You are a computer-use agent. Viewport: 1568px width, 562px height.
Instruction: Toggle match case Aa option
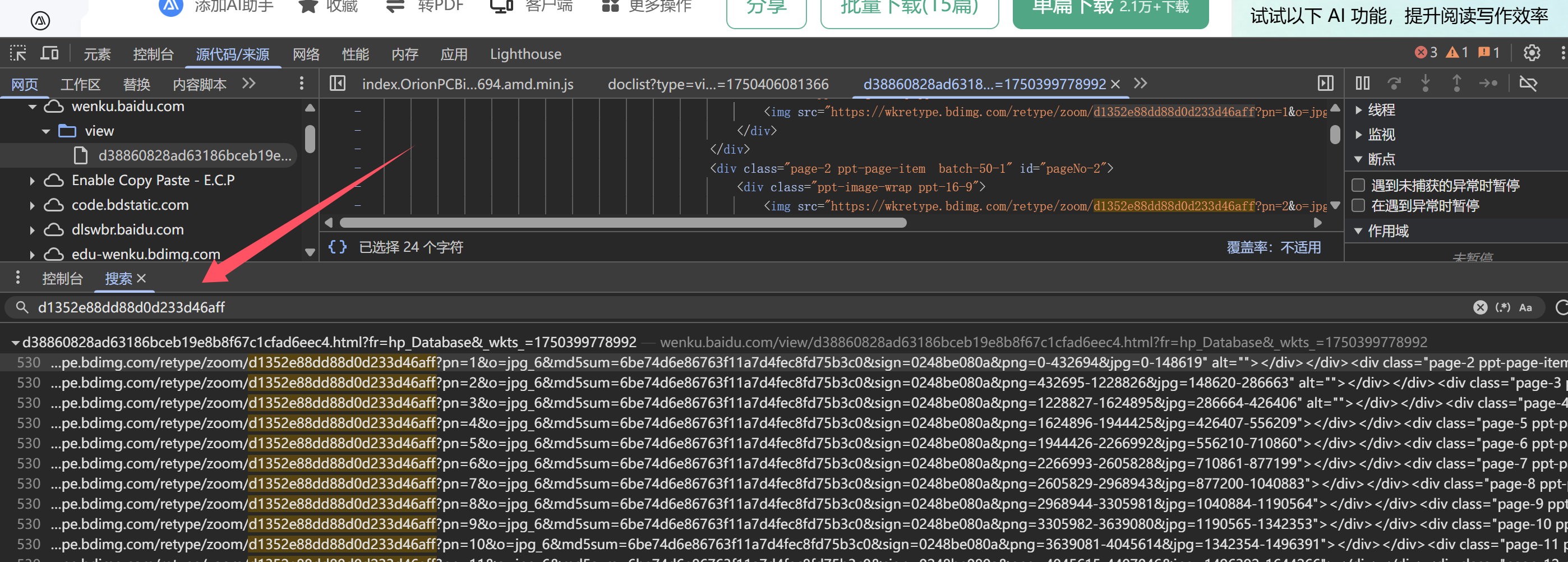pyautogui.click(x=1525, y=307)
